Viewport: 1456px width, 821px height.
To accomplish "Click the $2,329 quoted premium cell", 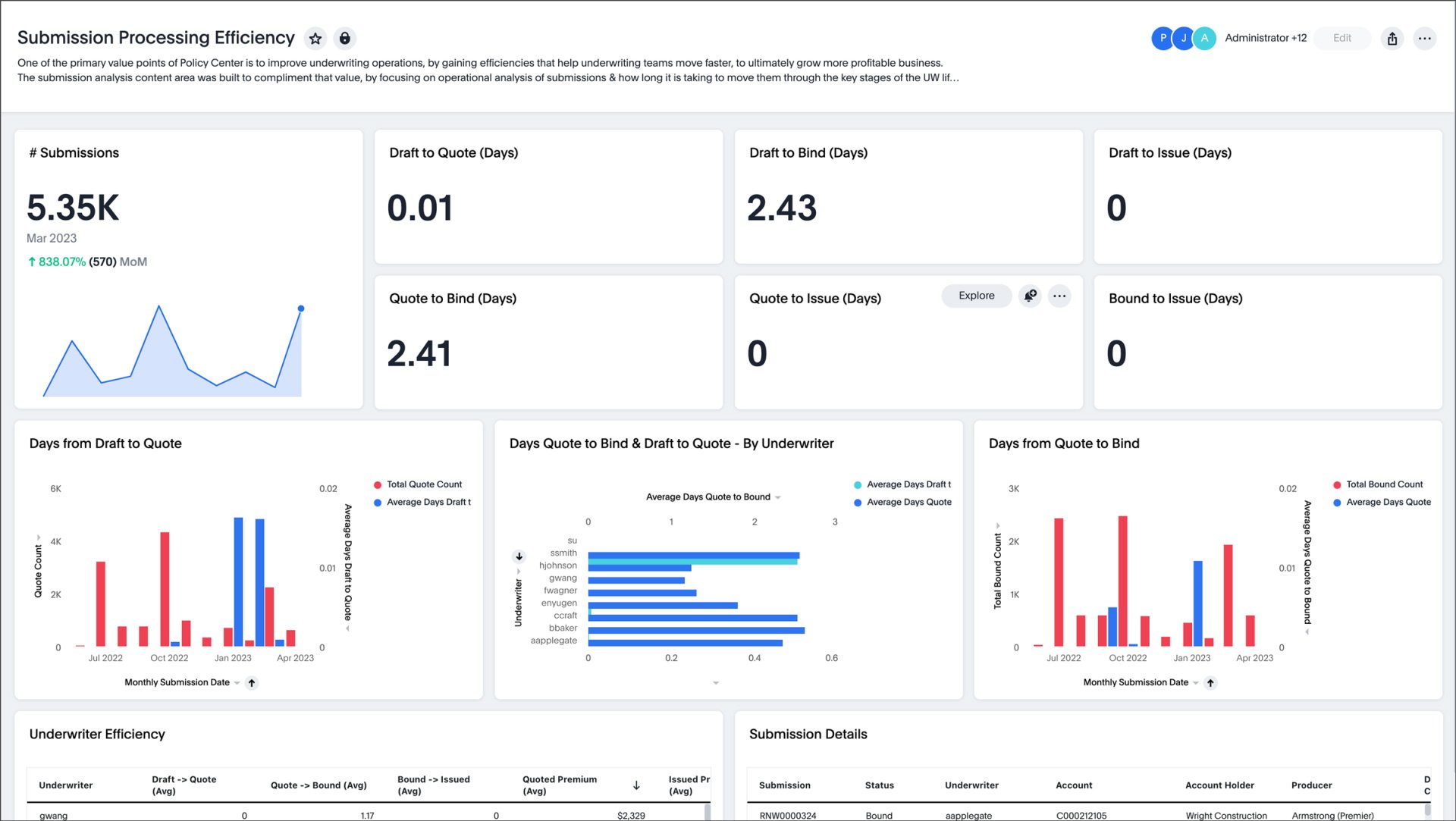I will (631, 816).
